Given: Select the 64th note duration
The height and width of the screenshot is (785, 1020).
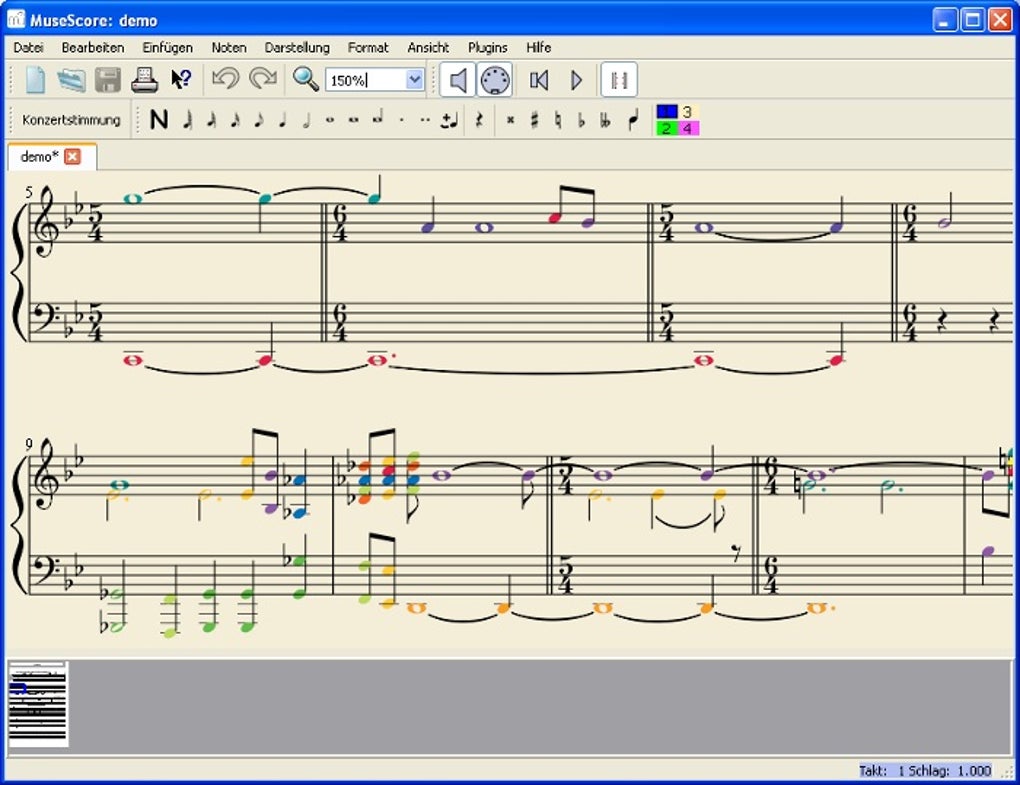Looking at the screenshot, I should click(187, 120).
